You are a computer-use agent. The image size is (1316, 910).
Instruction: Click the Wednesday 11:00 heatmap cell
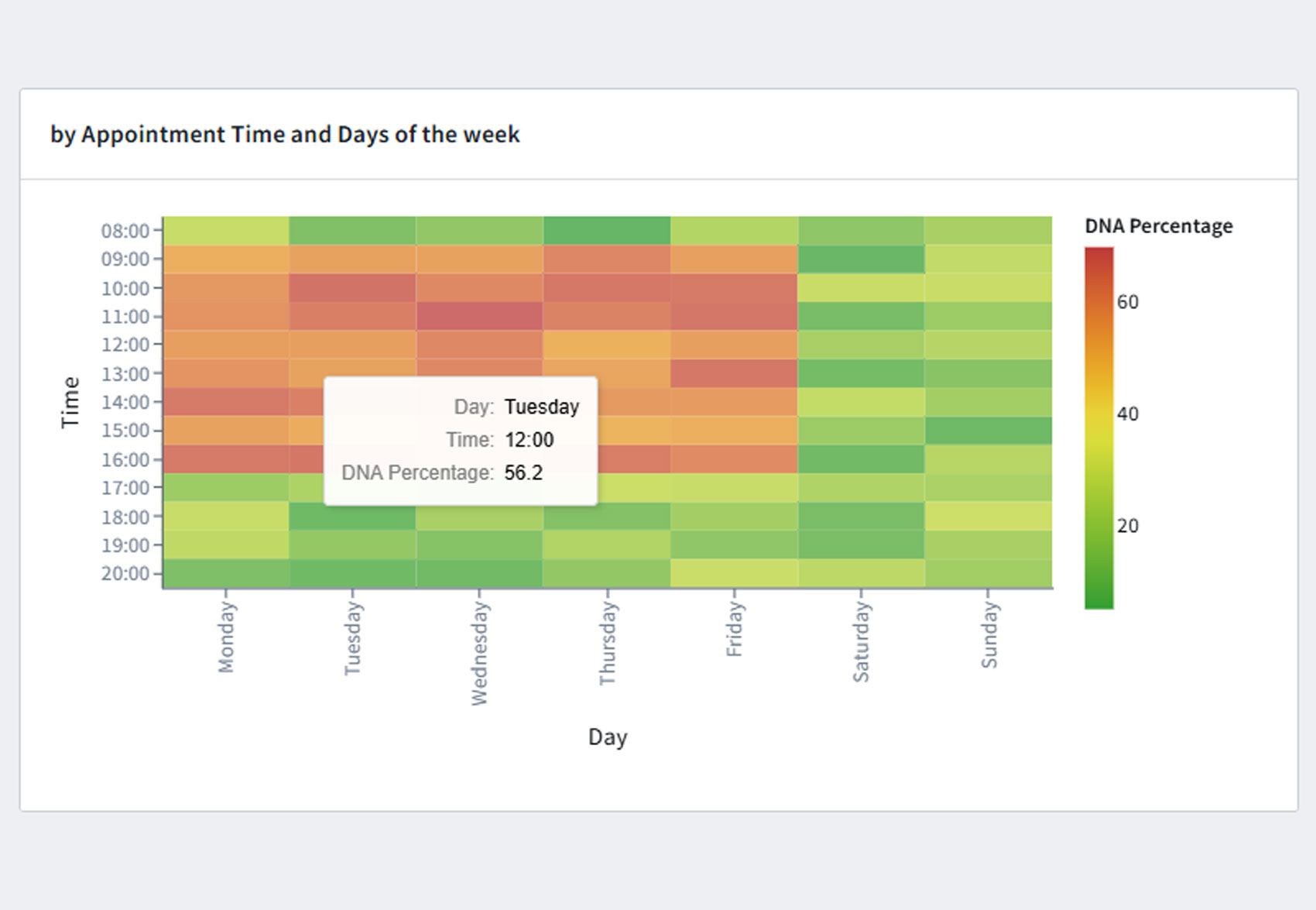479,317
